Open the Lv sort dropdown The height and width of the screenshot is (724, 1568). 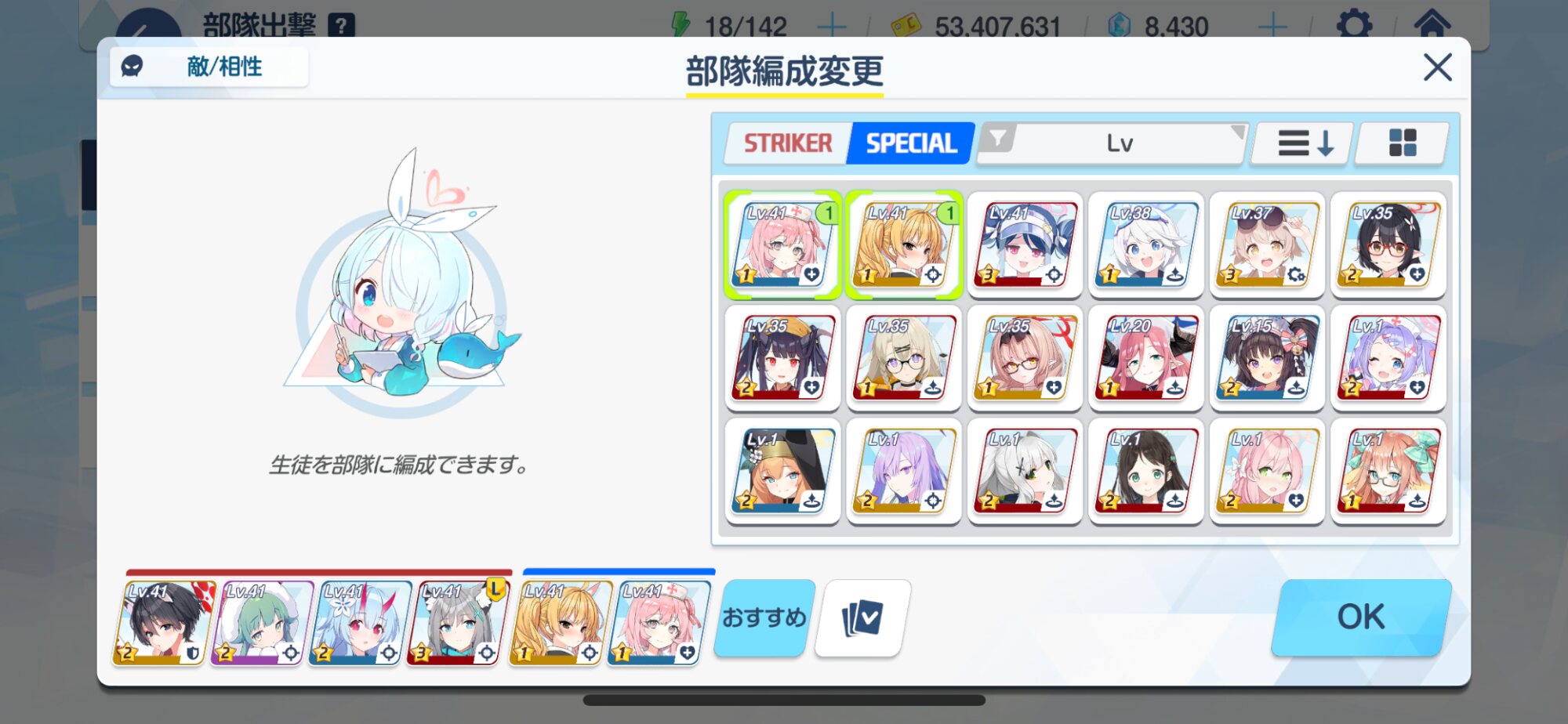[1112, 143]
